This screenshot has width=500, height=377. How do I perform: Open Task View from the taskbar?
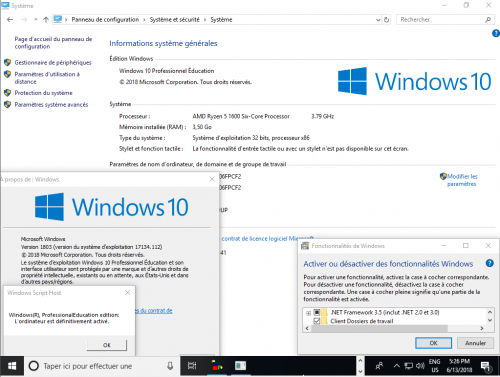tap(192, 366)
